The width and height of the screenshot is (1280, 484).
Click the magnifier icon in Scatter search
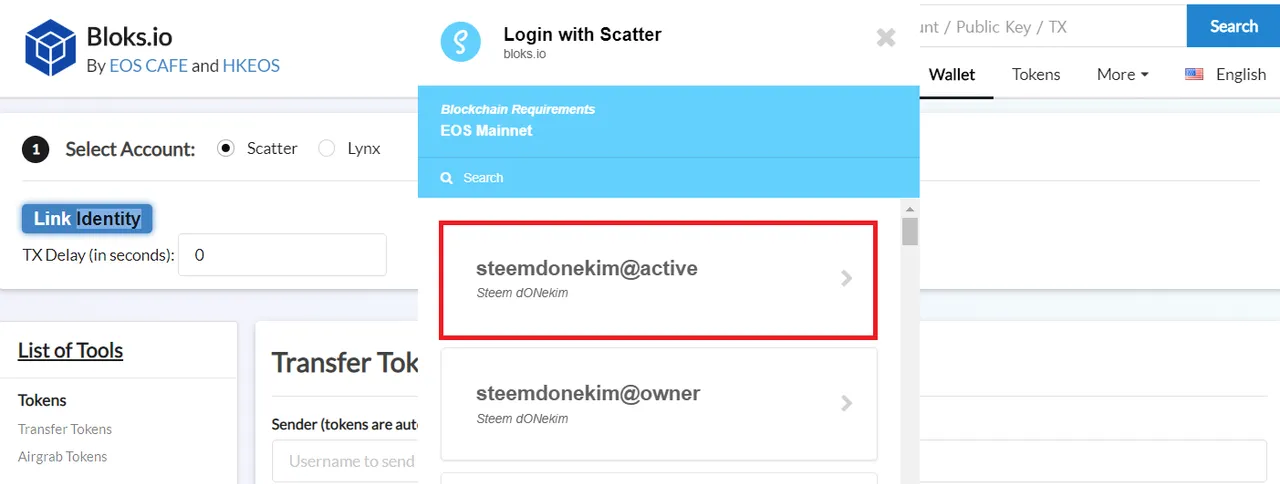[x=447, y=178]
